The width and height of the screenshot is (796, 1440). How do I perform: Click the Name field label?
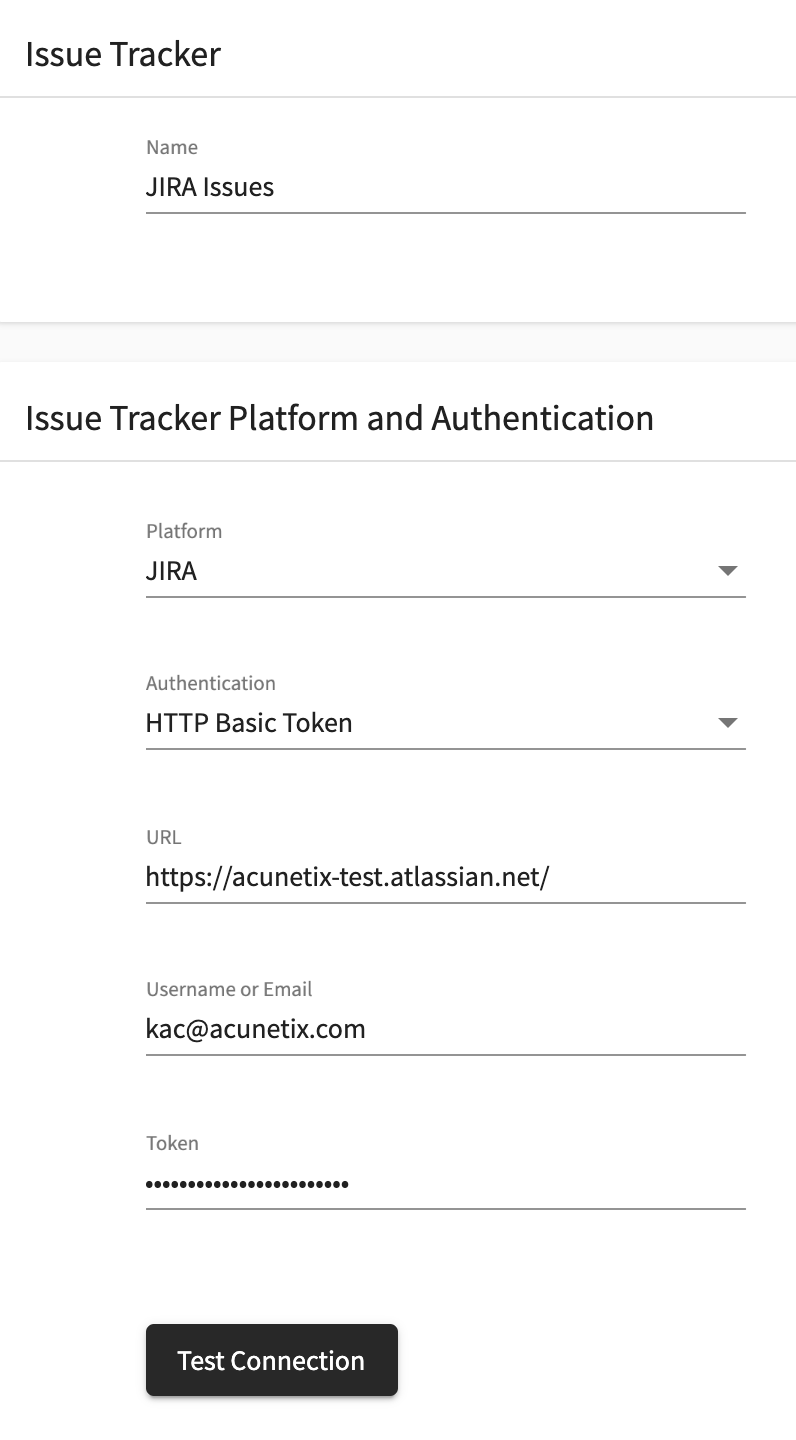pyautogui.click(x=172, y=147)
